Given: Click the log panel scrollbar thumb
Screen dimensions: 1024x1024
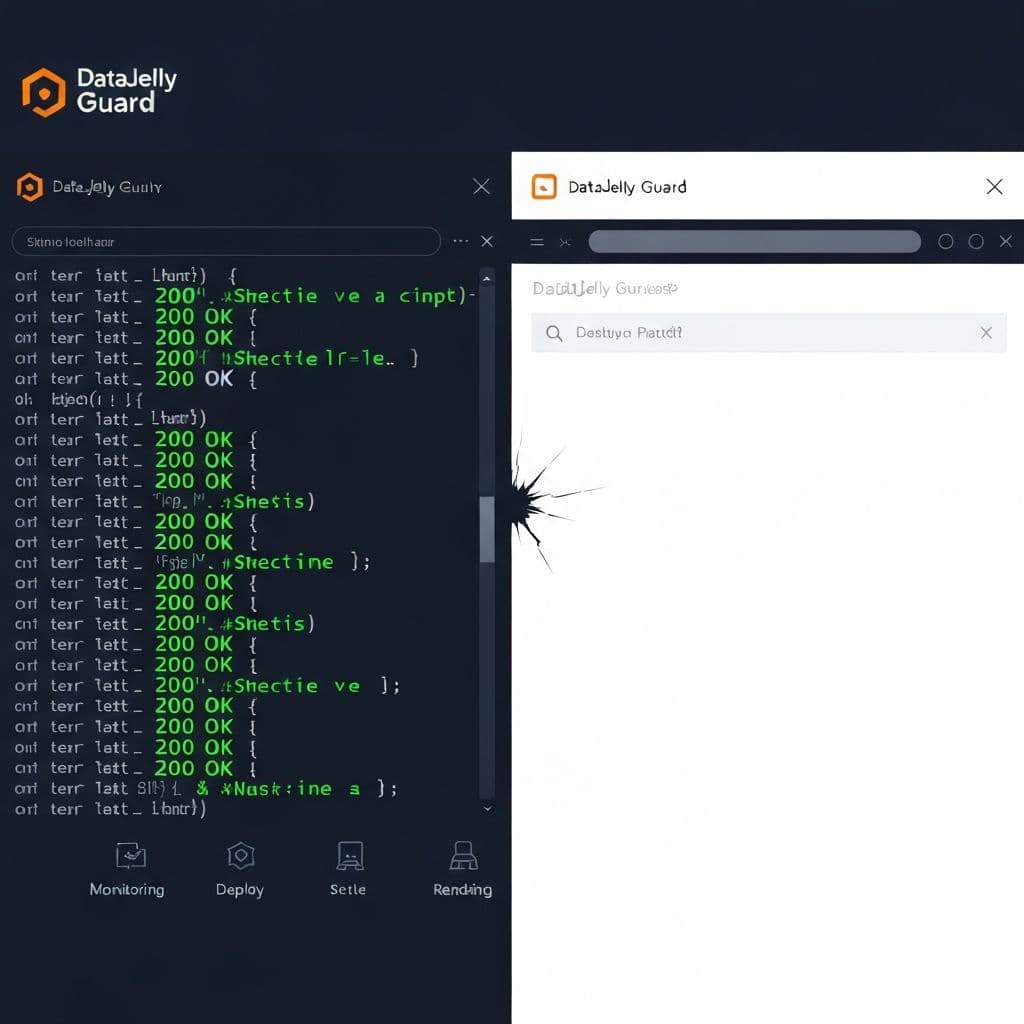Looking at the screenshot, I should (x=487, y=529).
